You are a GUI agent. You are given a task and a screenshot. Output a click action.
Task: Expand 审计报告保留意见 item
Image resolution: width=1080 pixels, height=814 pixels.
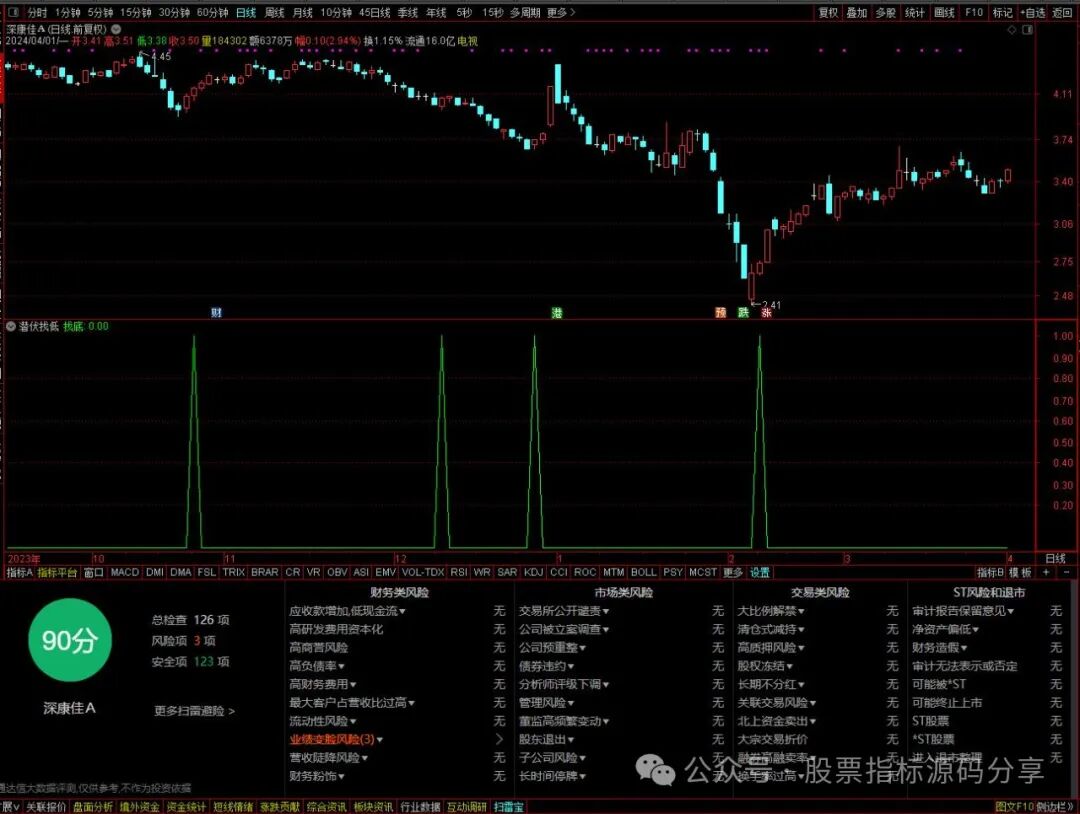point(963,611)
